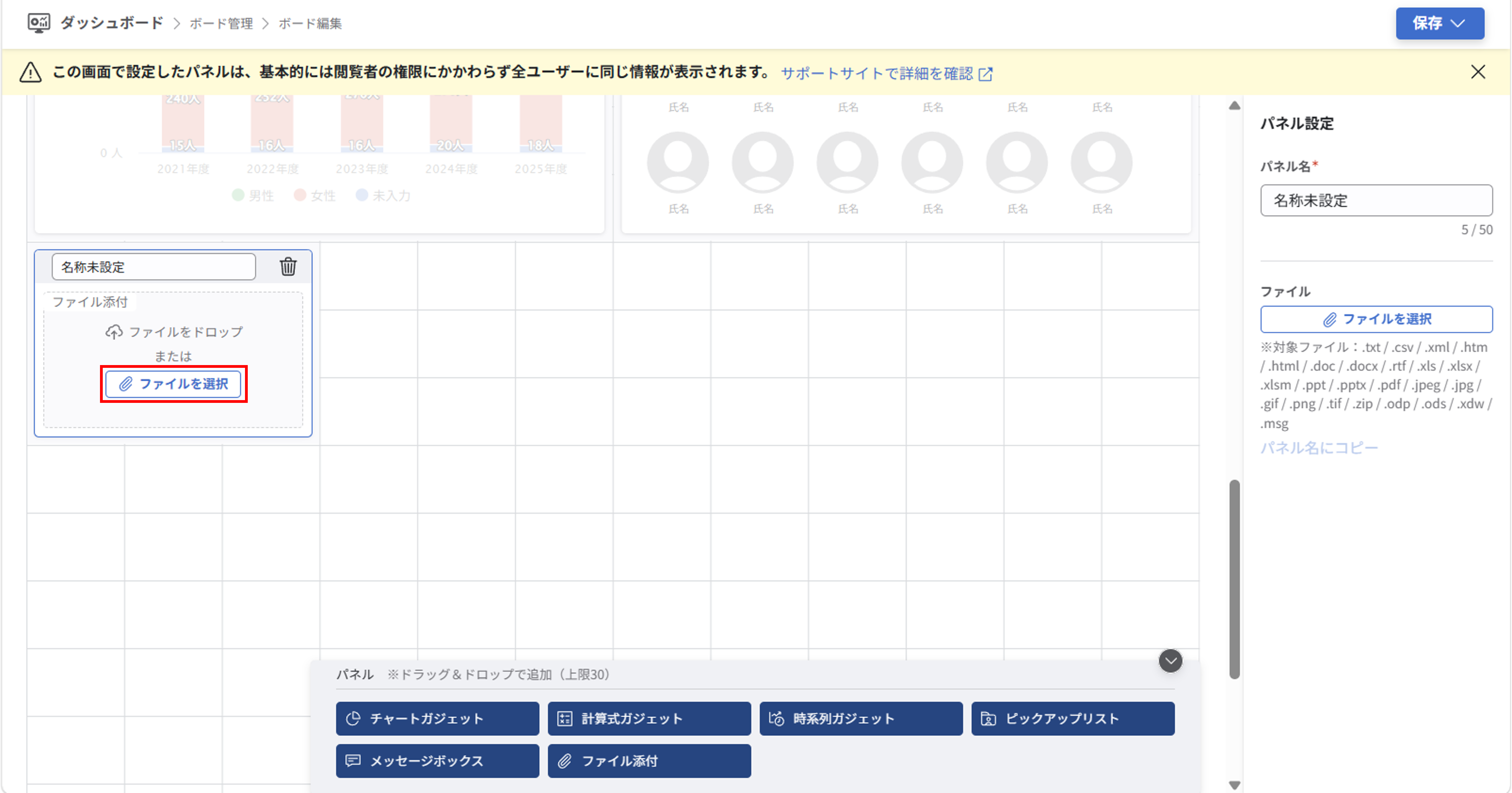This screenshot has width=1512, height=793.
Task: Go to ボード管理 breadcrumb
Action: tap(221, 23)
